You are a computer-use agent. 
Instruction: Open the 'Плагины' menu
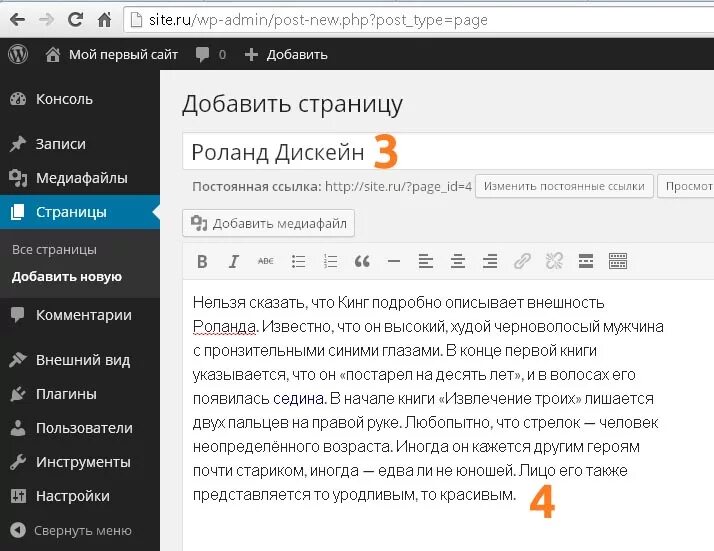(80, 394)
